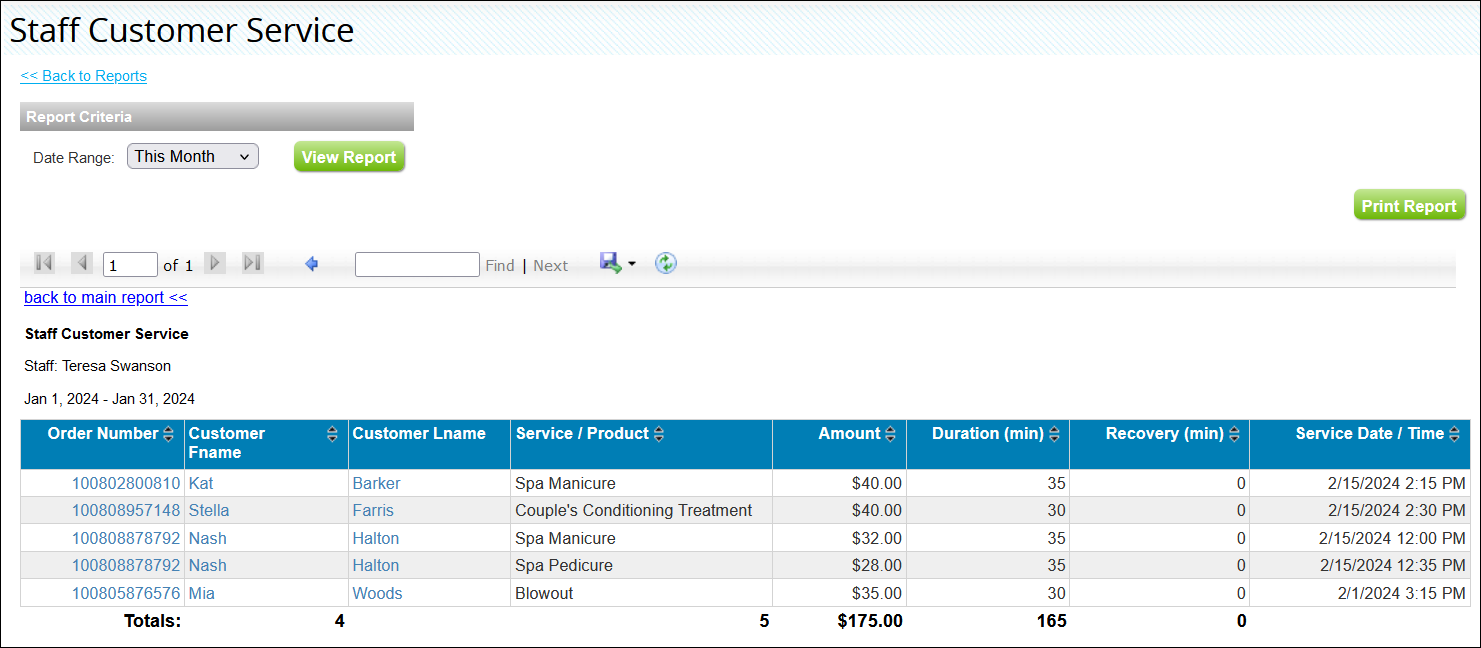Click back to main report link
Screen dimensions: 1481x648
pyautogui.click(x=106, y=297)
